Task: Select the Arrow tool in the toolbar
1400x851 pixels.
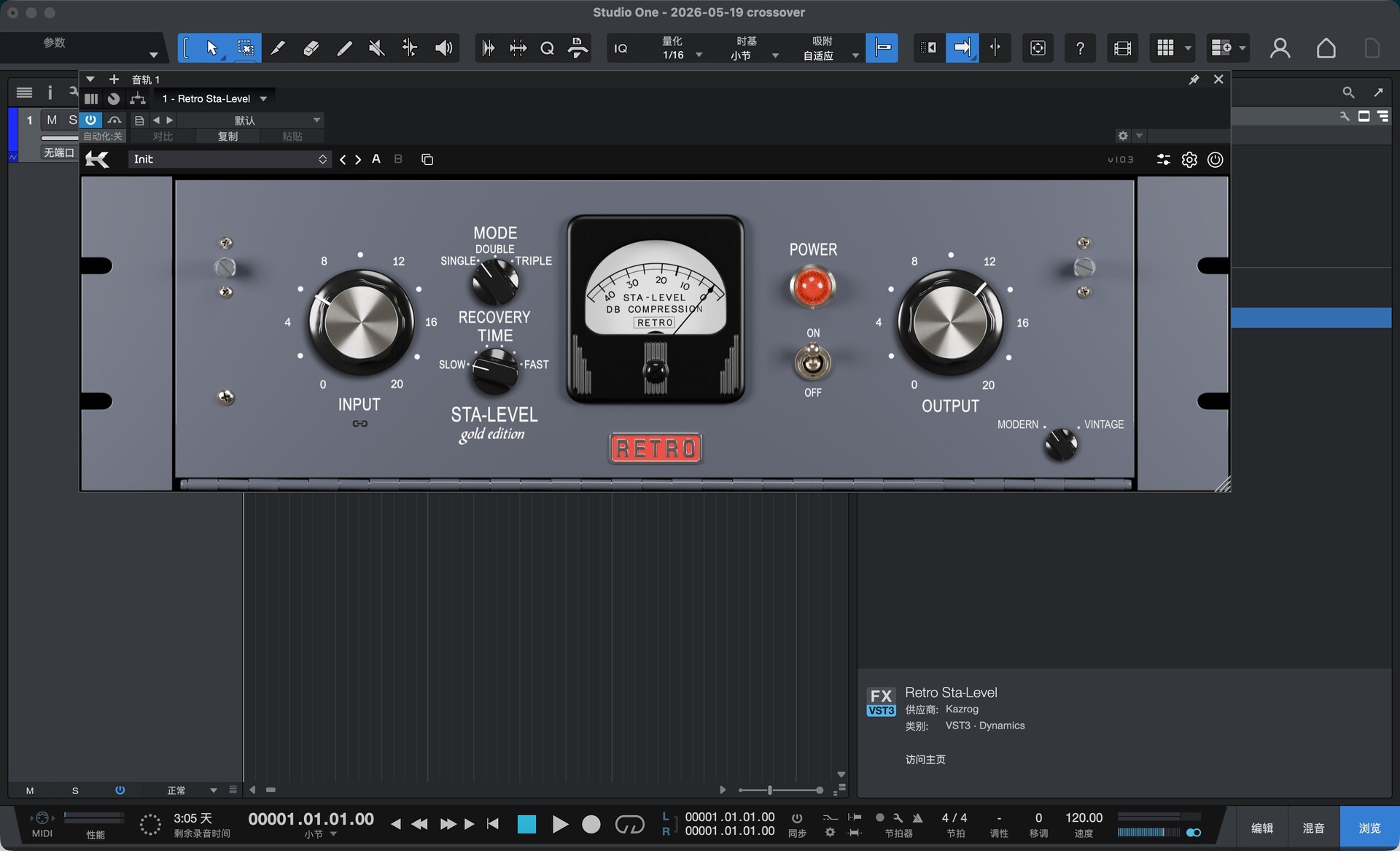Action: coord(211,48)
